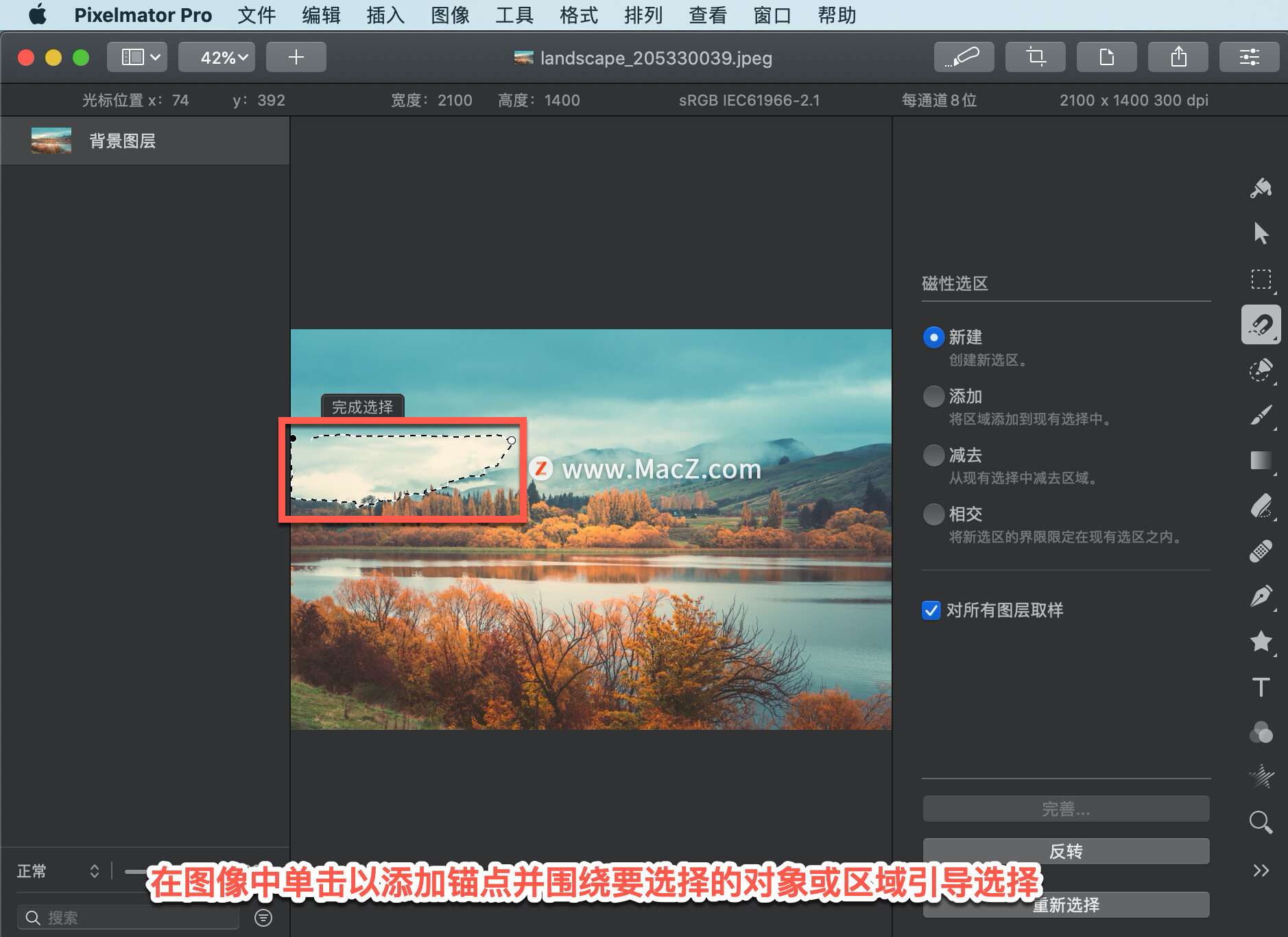The height and width of the screenshot is (937, 1288).
Task: Select the 新建 selection mode
Action: pos(933,337)
